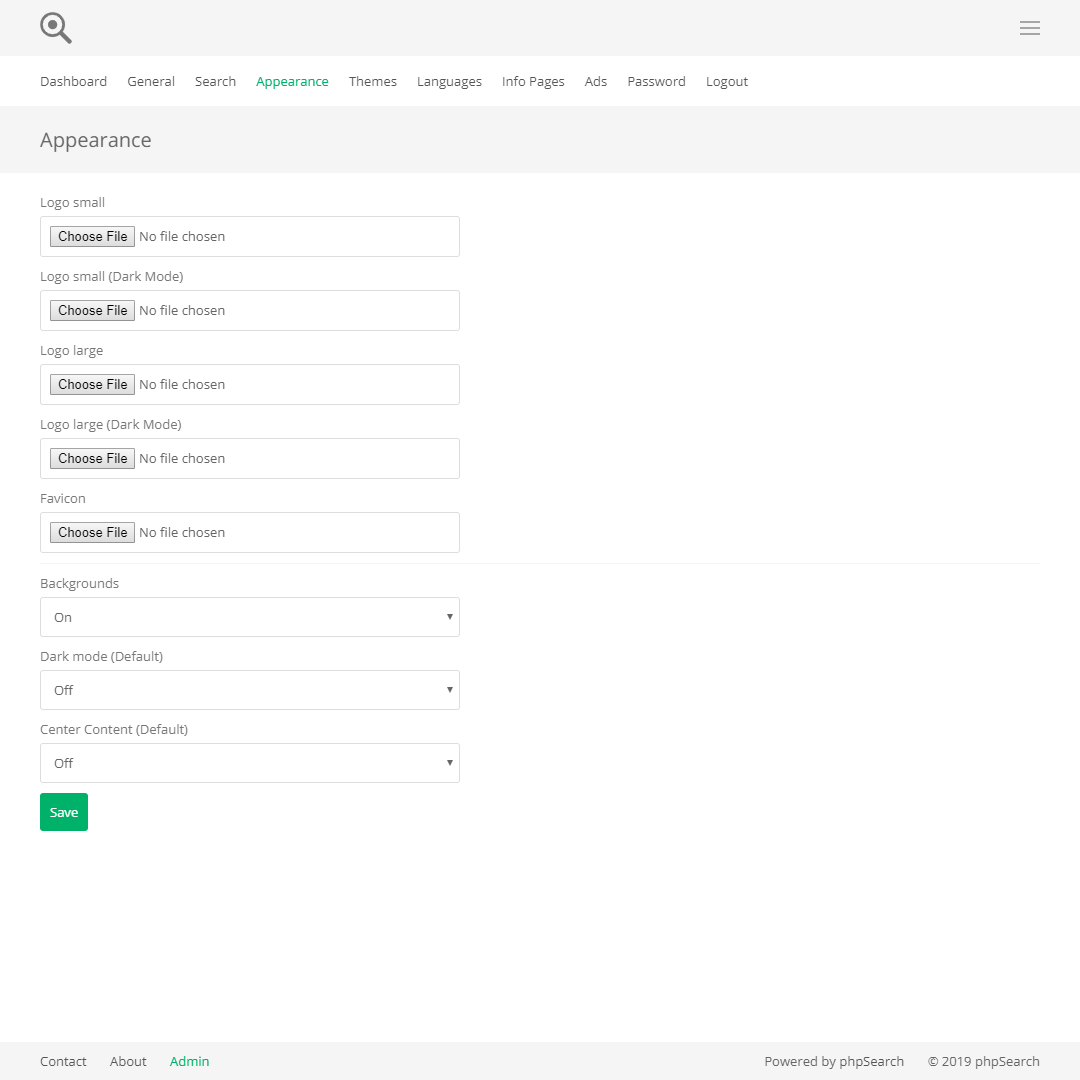Image resolution: width=1080 pixels, height=1080 pixels.
Task: Switch to the Themes tab
Action: tap(373, 82)
